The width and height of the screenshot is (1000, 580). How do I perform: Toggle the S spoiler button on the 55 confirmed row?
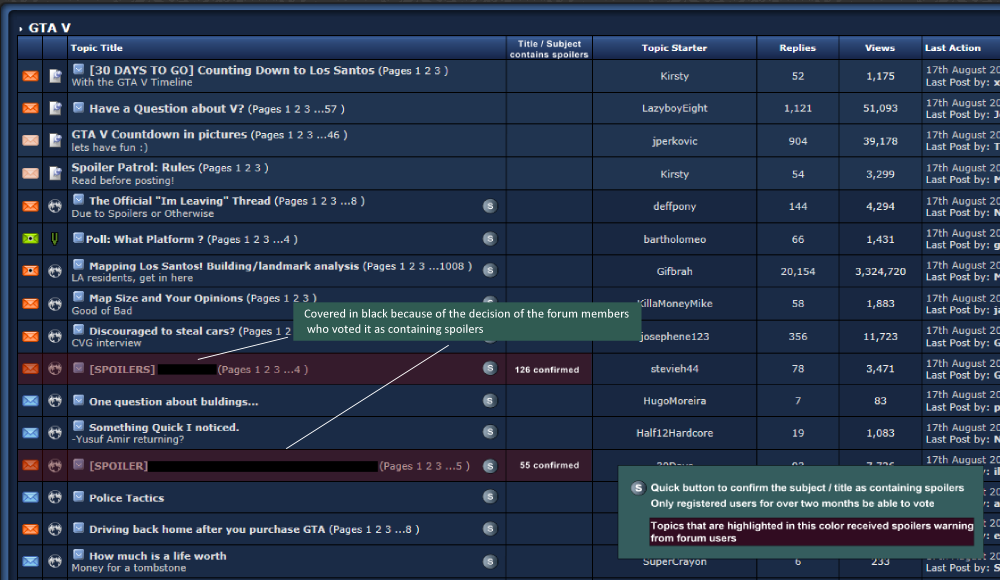[490, 466]
